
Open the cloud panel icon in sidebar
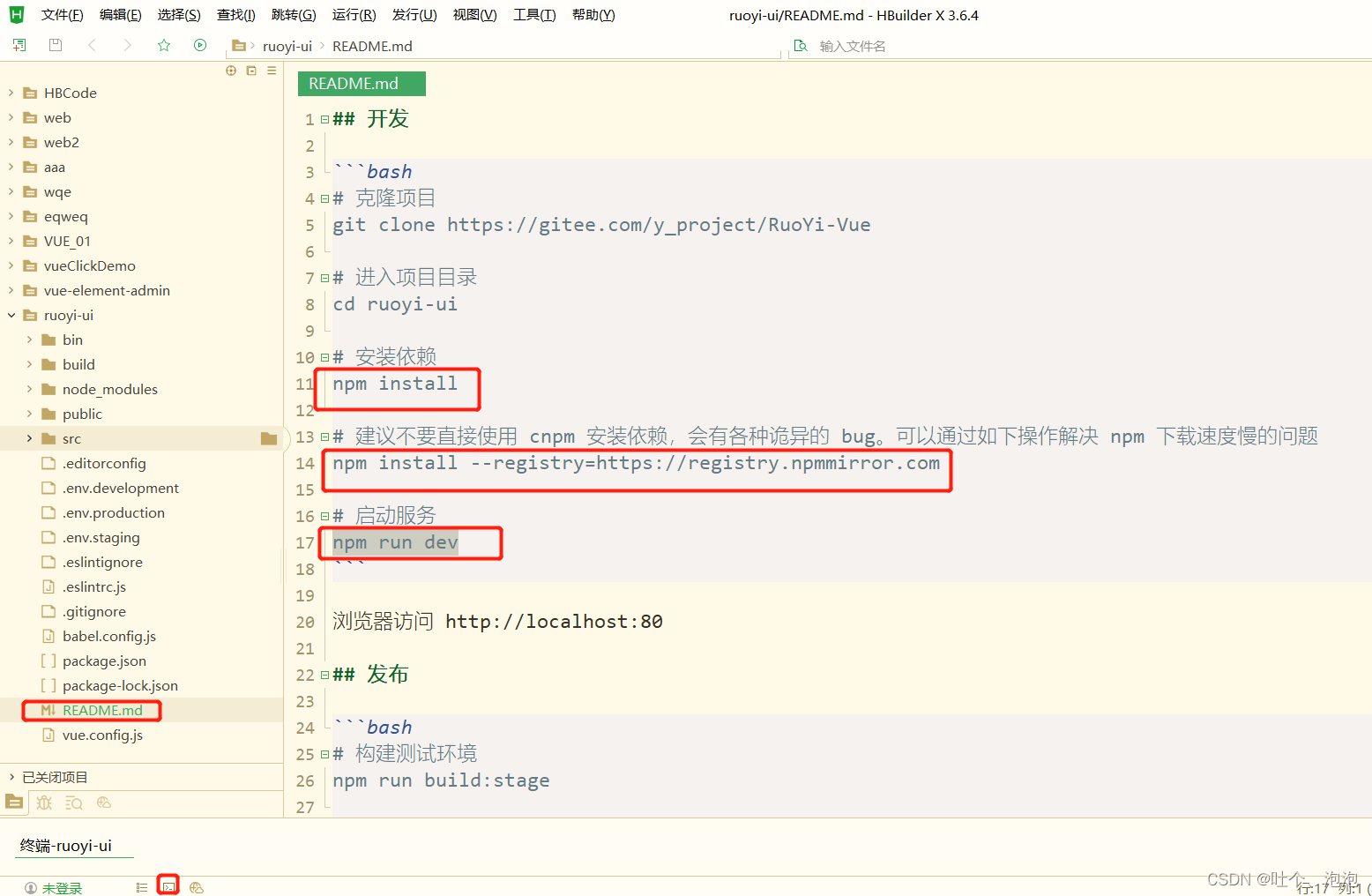tap(104, 802)
